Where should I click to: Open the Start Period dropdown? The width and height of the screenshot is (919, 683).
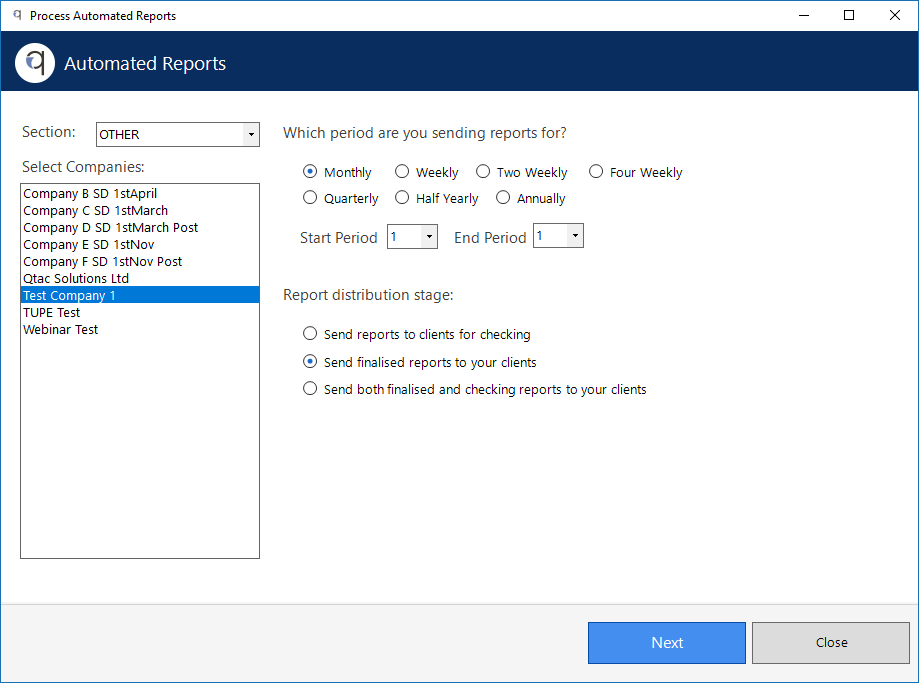pos(412,236)
